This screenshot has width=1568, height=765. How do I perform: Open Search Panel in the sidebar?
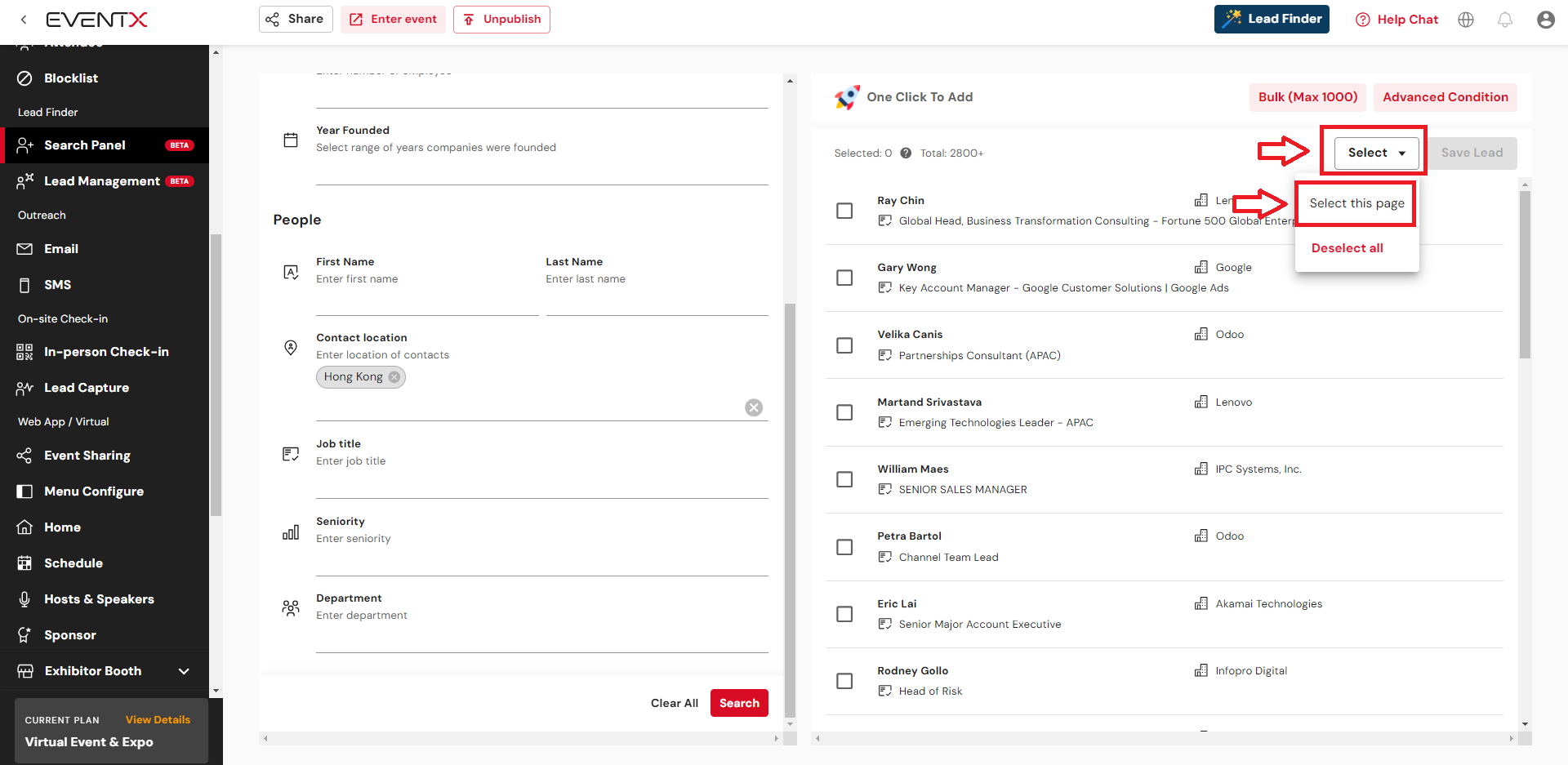click(105, 145)
